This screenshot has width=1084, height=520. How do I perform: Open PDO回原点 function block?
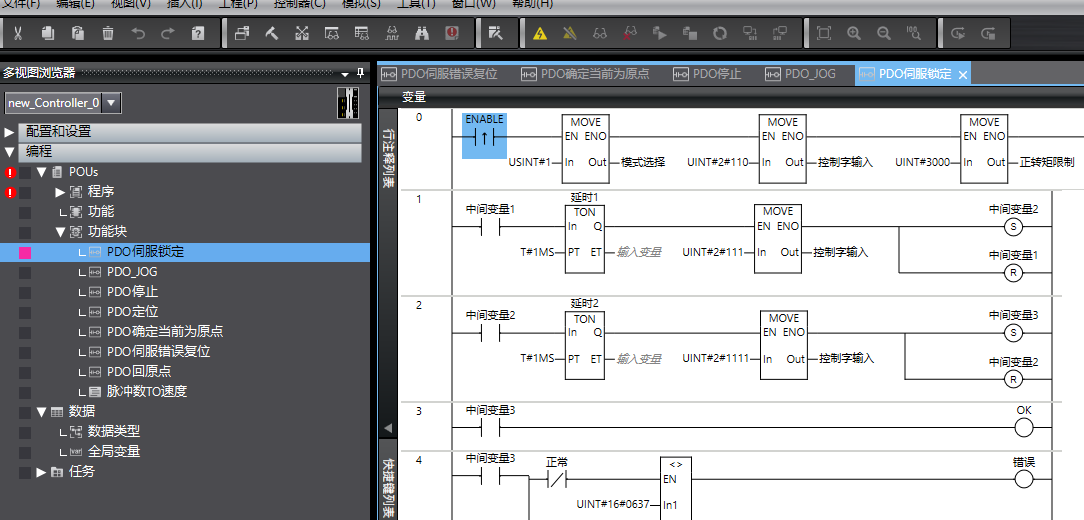pyautogui.click(x=138, y=372)
